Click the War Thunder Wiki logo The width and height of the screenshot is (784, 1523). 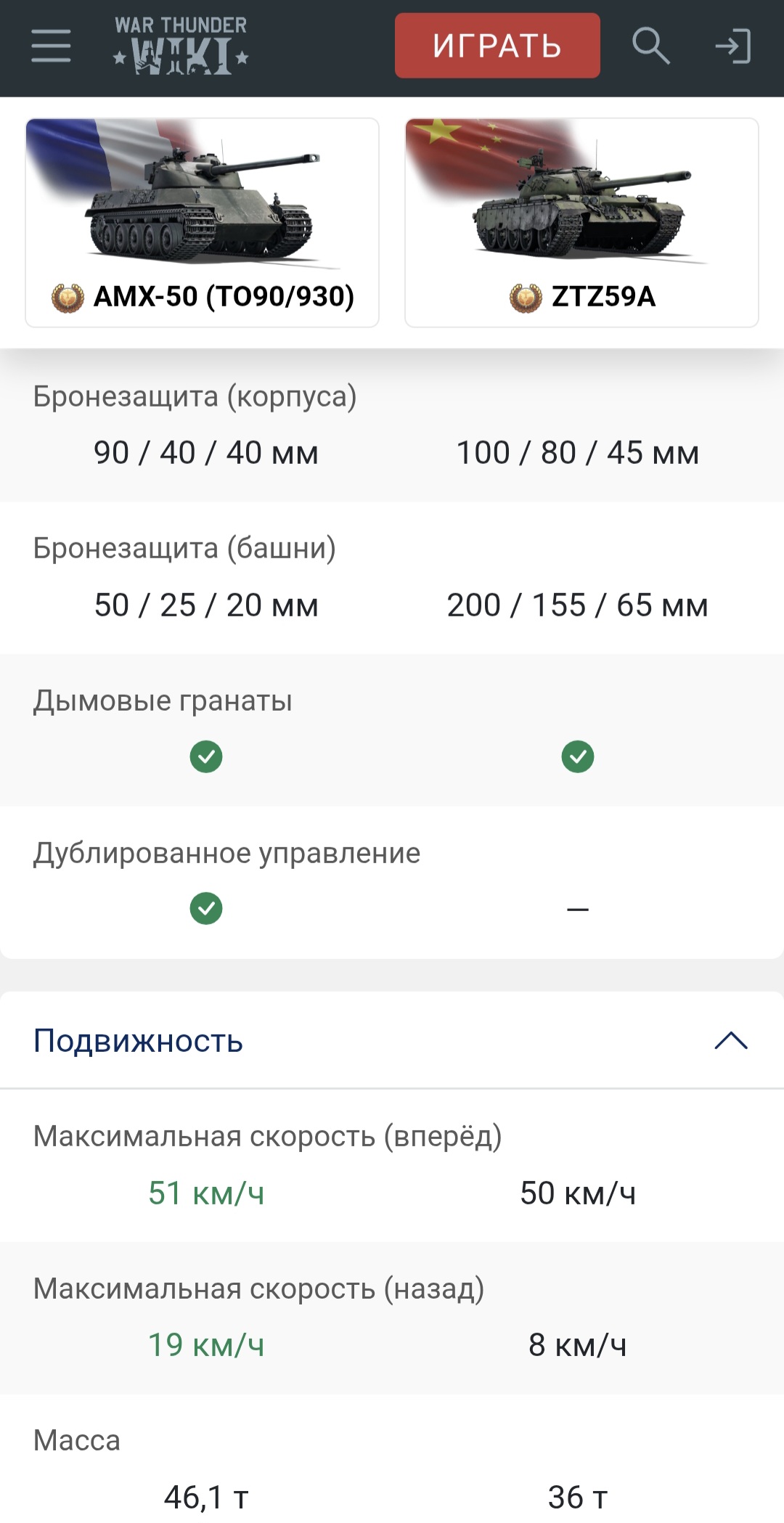tap(181, 46)
